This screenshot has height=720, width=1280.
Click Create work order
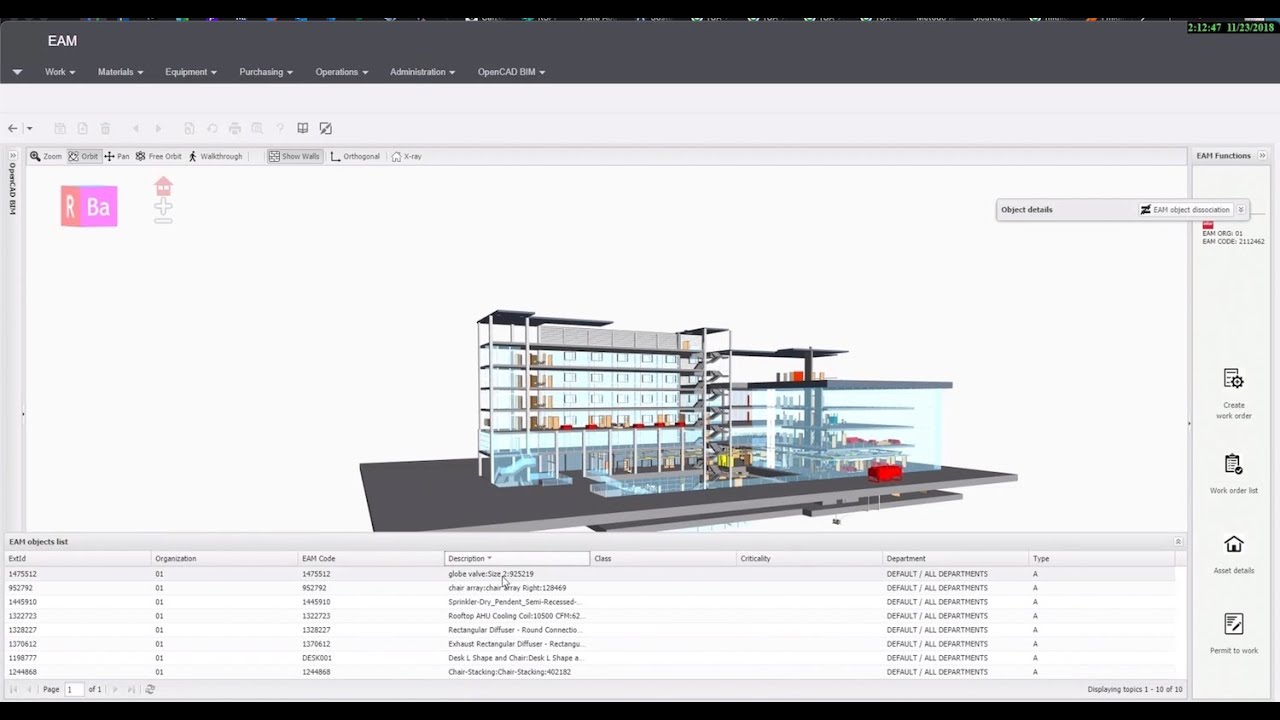pyautogui.click(x=1234, y=394)
